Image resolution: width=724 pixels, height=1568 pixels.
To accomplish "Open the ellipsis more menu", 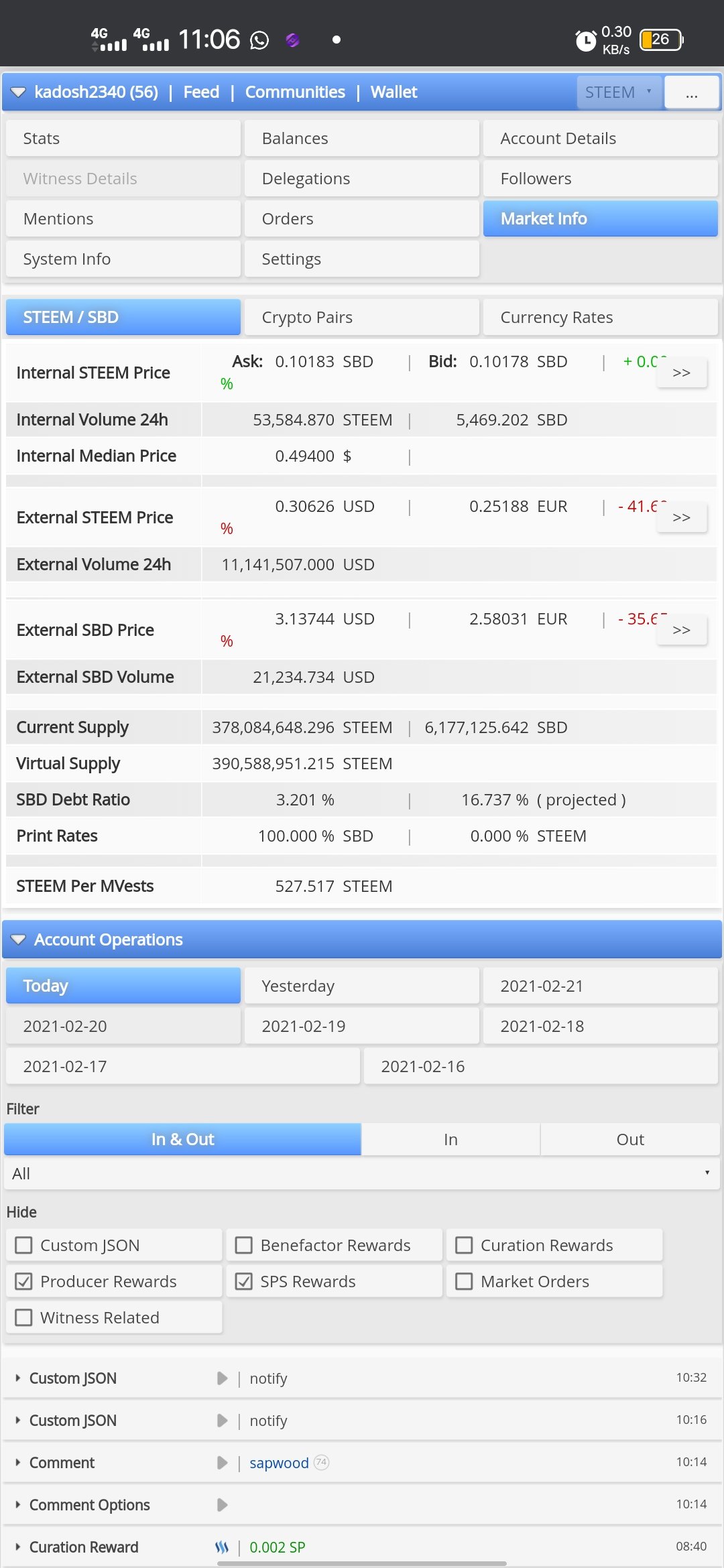I will pos(692,92).
